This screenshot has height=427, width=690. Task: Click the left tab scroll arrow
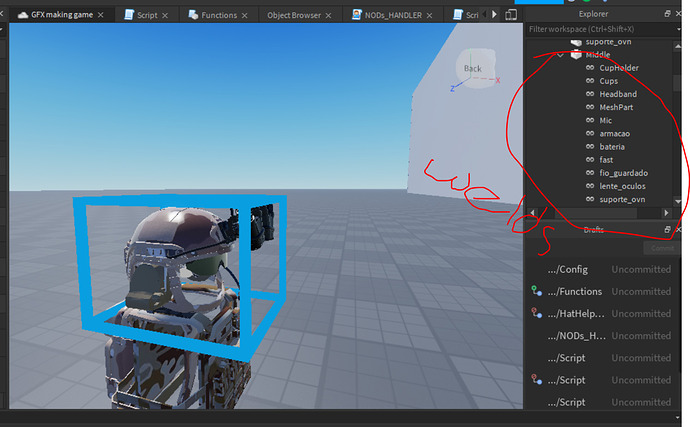(x=484, y=15)
